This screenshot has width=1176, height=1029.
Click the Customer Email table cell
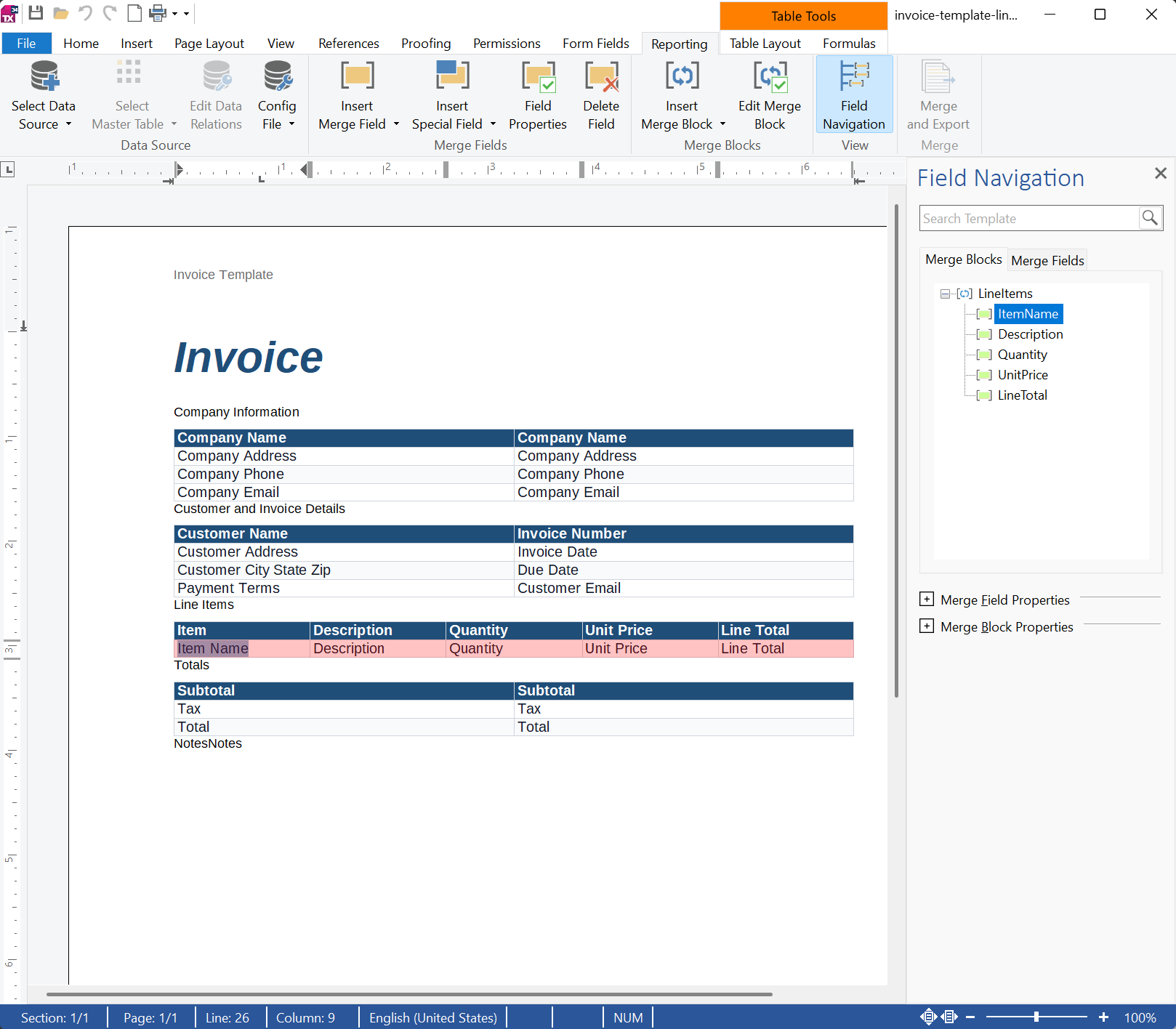pos(684,588)
